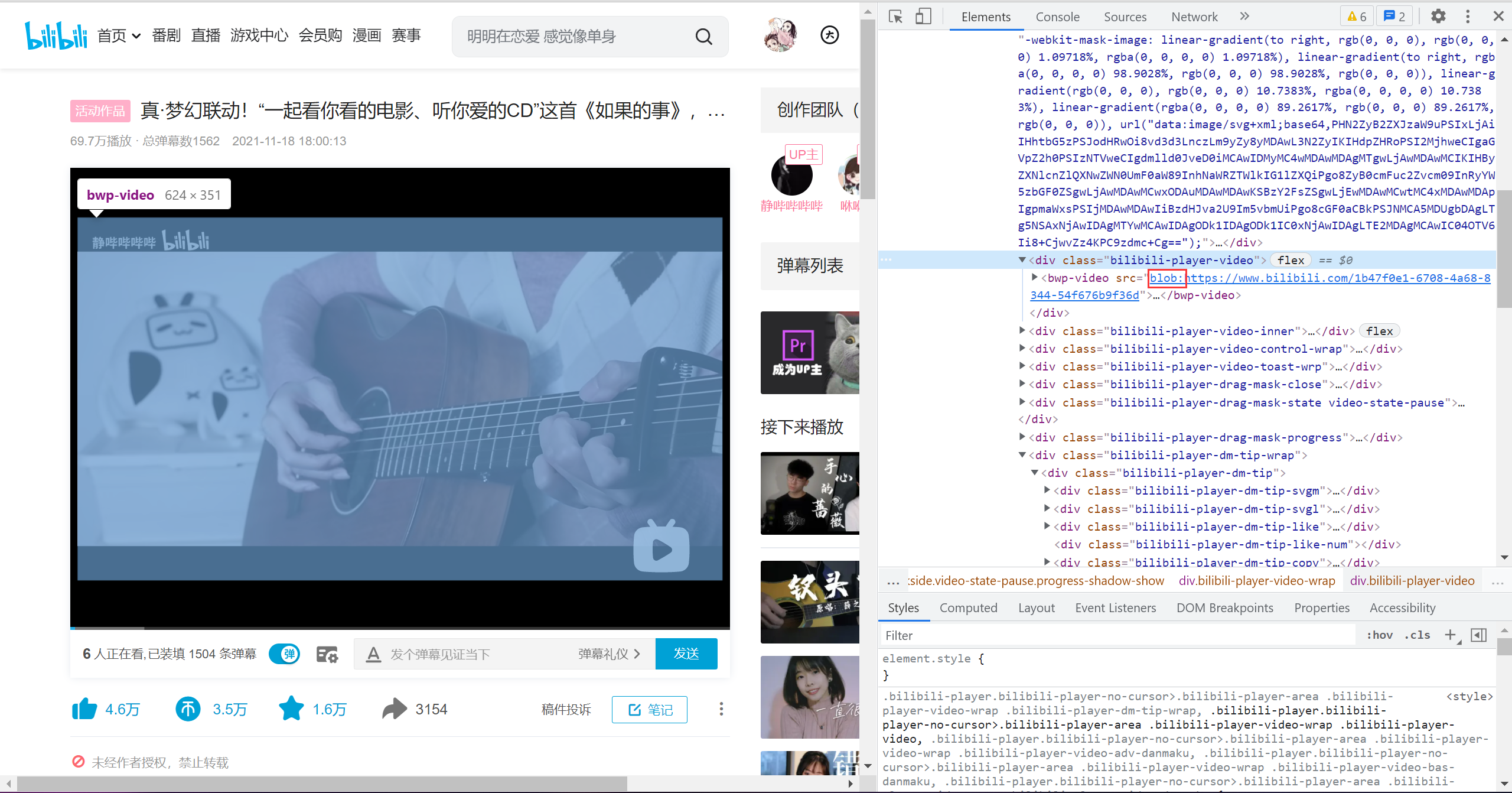Click the star favorite icon

tap(291, 708)
